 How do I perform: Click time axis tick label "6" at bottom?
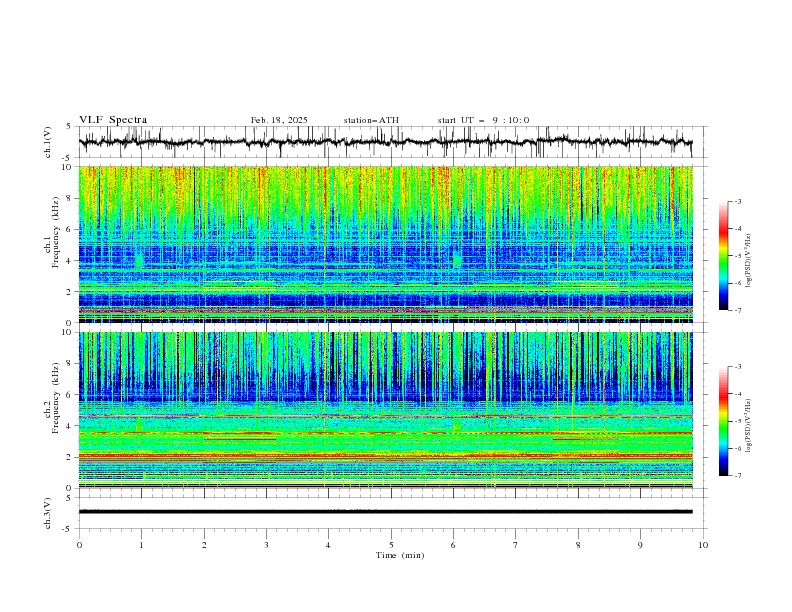pyautogui.click(x=453, y=545)
